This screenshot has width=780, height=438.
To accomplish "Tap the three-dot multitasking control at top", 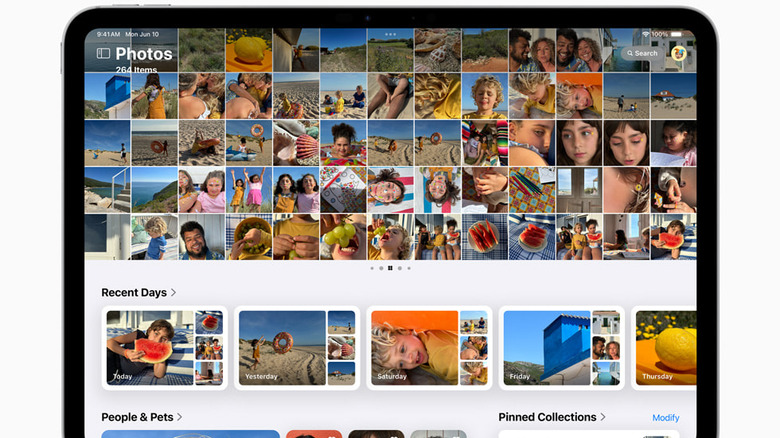I will [x=390, y=34].
